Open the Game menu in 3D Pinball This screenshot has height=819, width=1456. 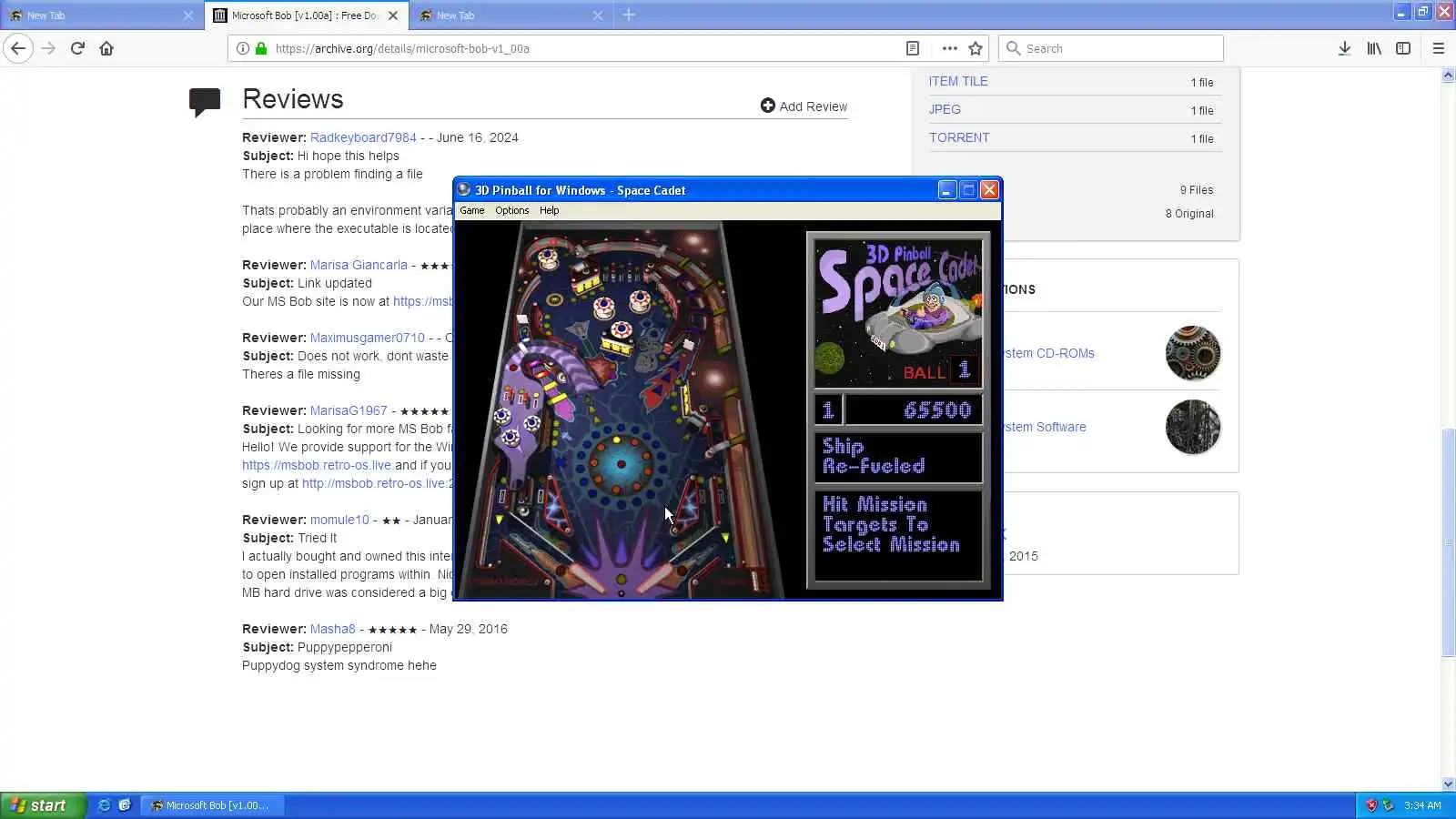pos(472,210)
